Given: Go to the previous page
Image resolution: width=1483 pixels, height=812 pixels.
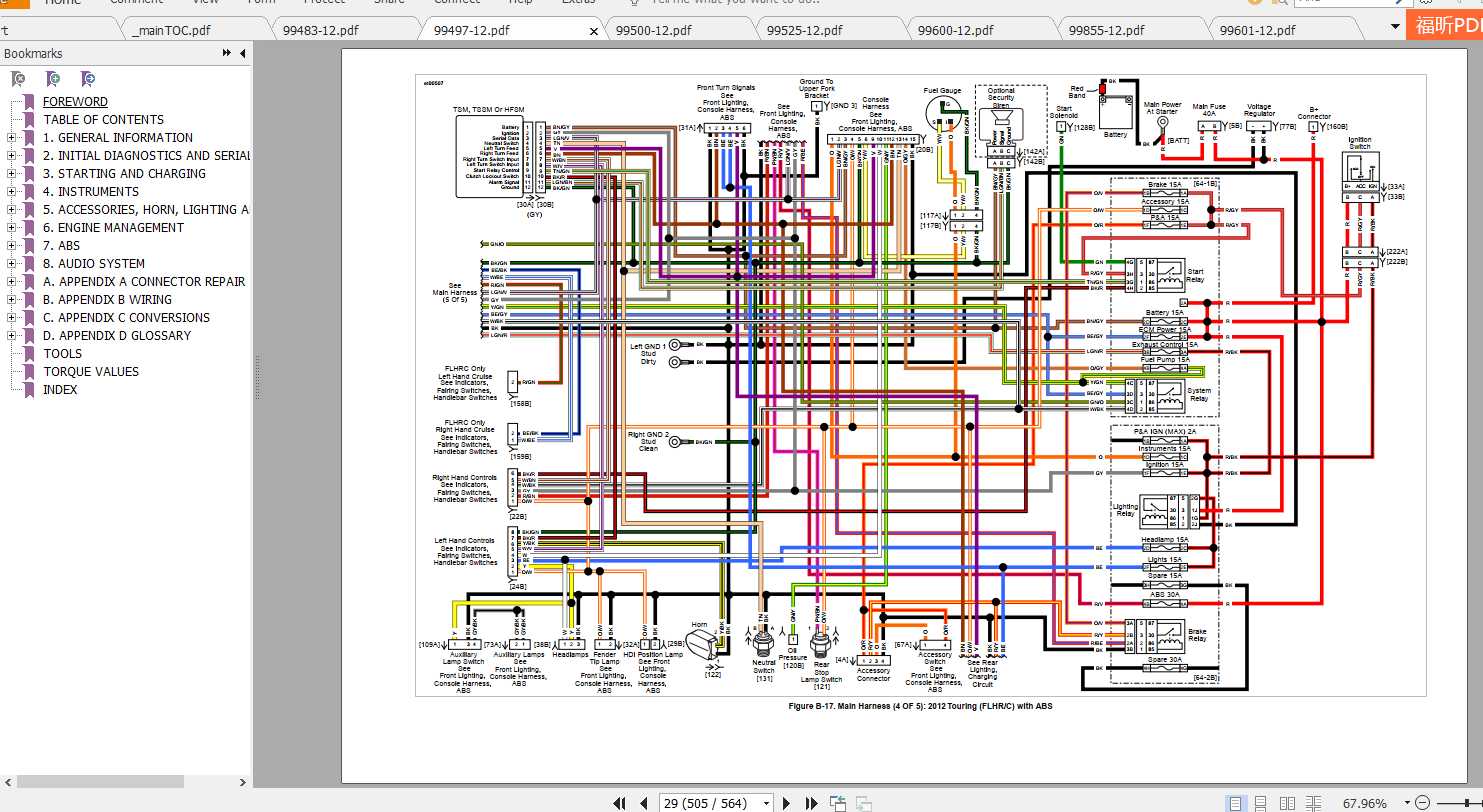Looking at the screenshot, I should click(643, 803).
